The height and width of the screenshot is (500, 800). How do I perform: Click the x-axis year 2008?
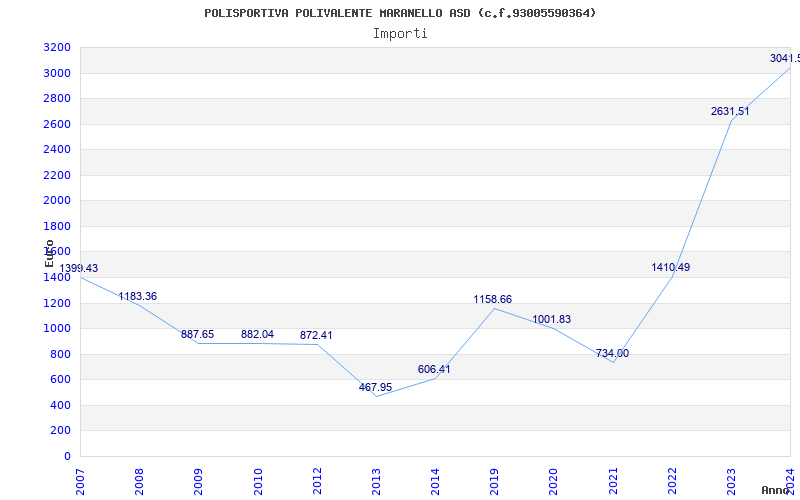139,481
